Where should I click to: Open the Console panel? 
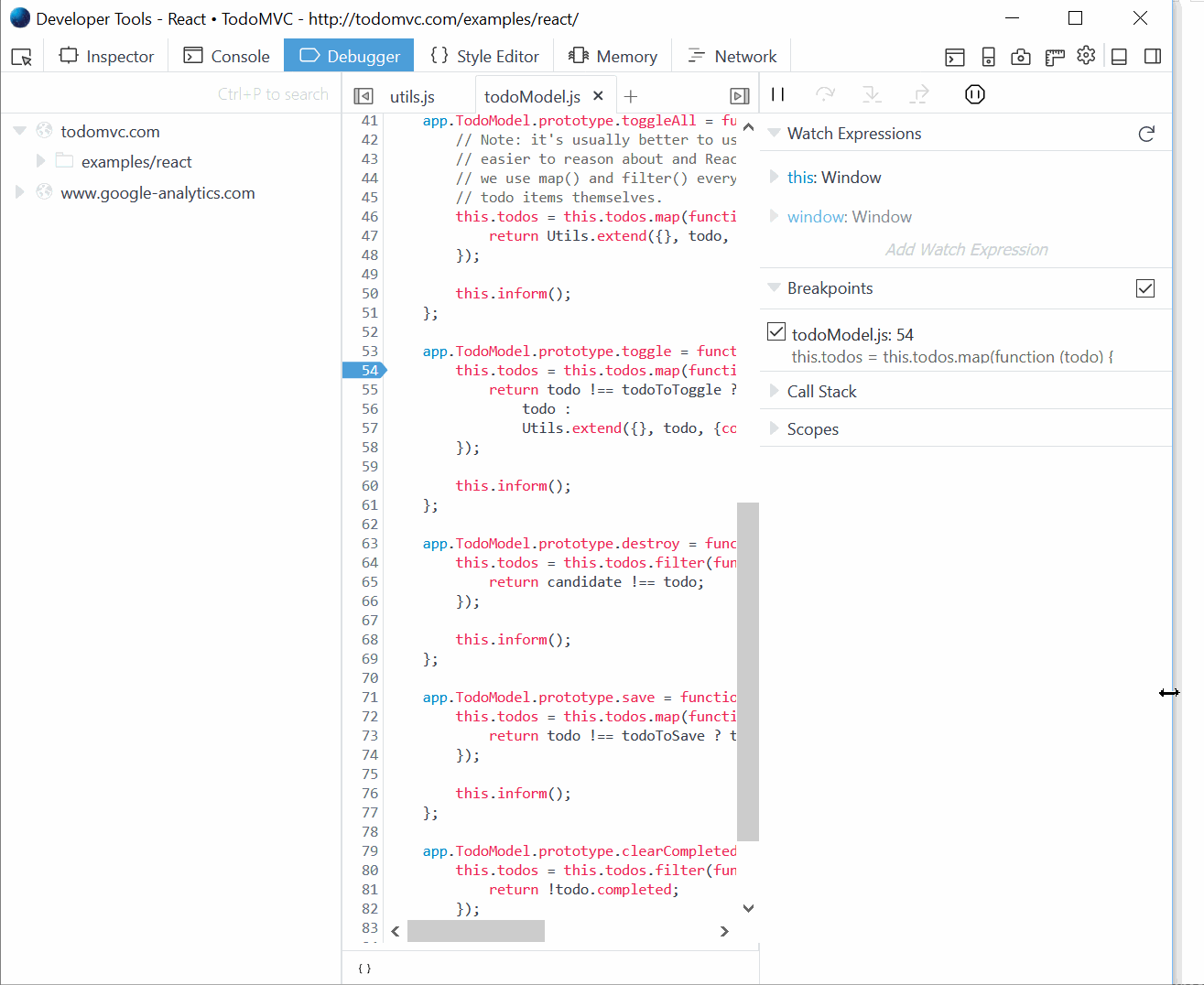coord(226,56)
